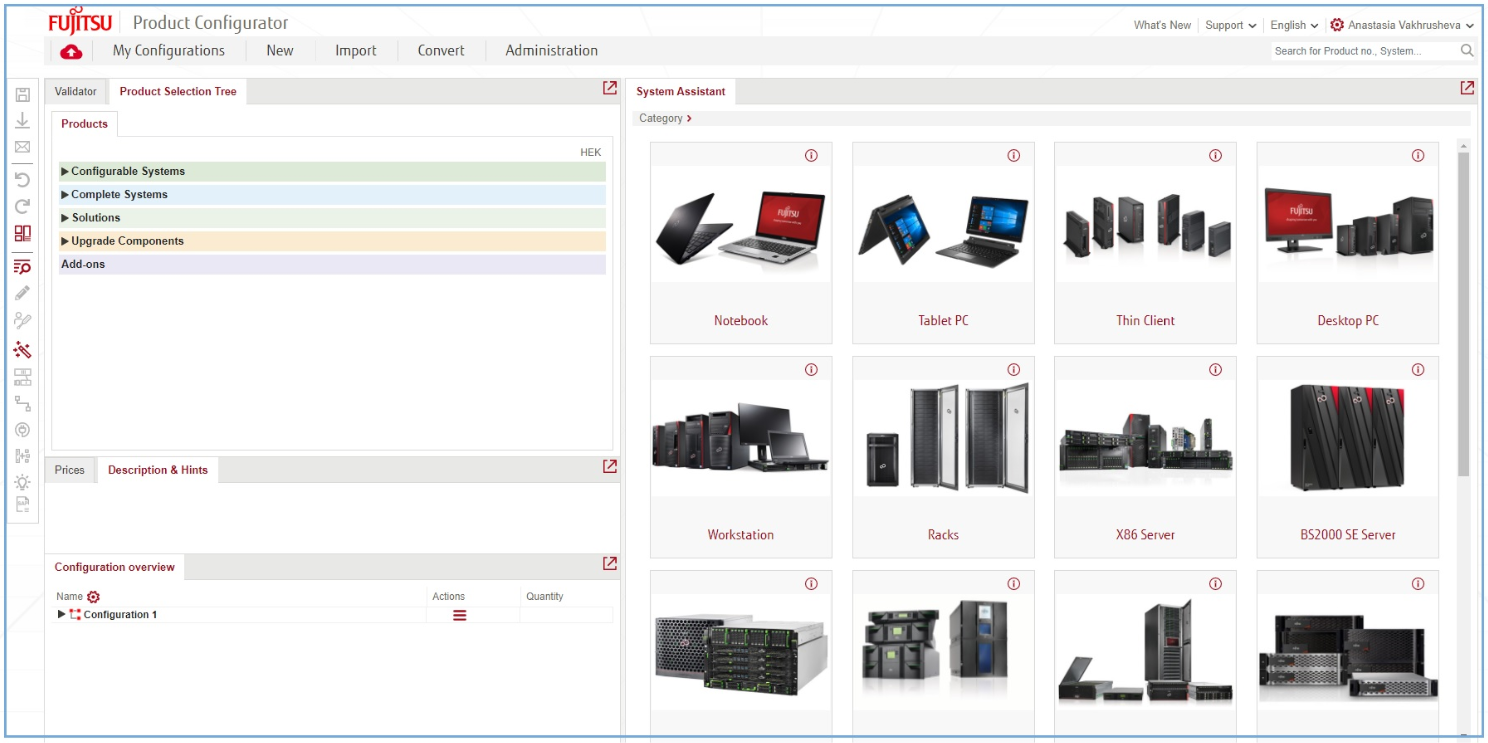Click the red cloud upload icon
This screenshot has width=1488, height=743.
71,51
